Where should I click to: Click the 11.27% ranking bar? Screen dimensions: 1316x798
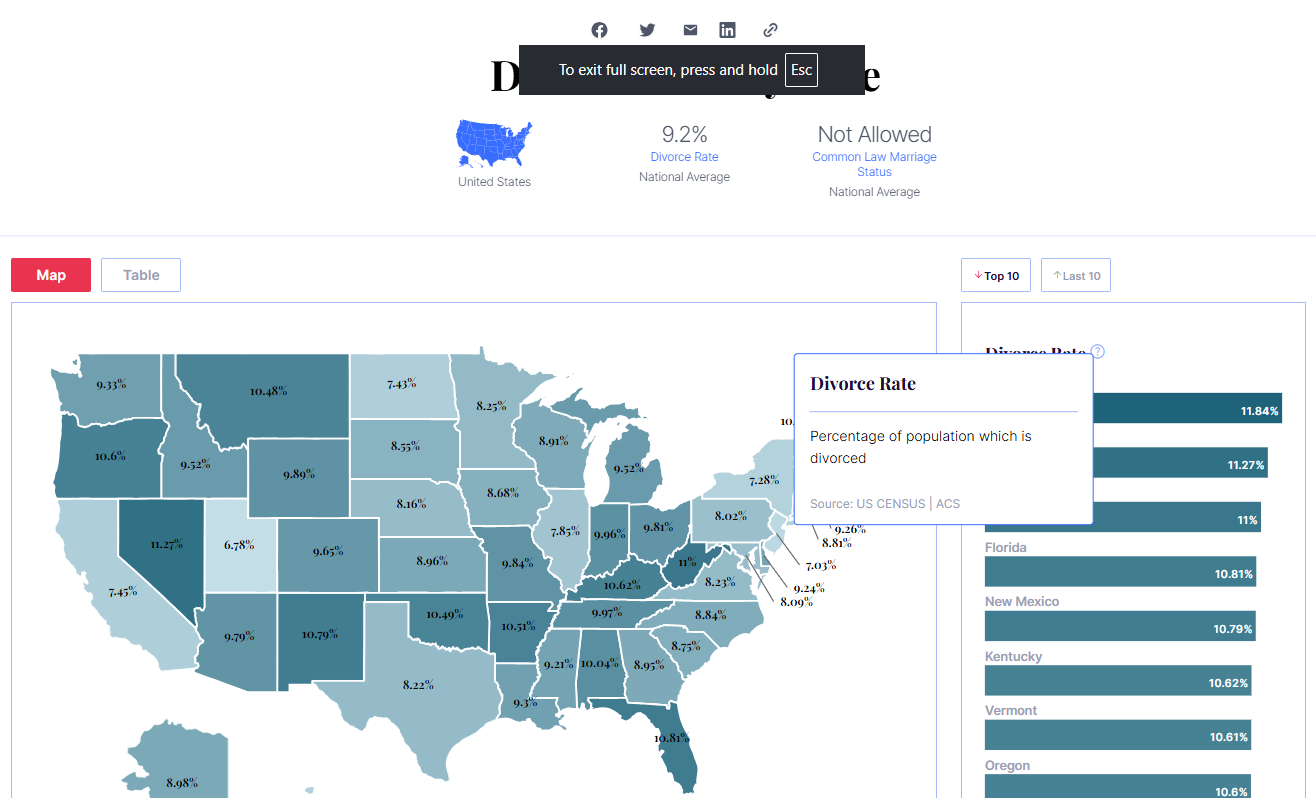[1180, 463]
